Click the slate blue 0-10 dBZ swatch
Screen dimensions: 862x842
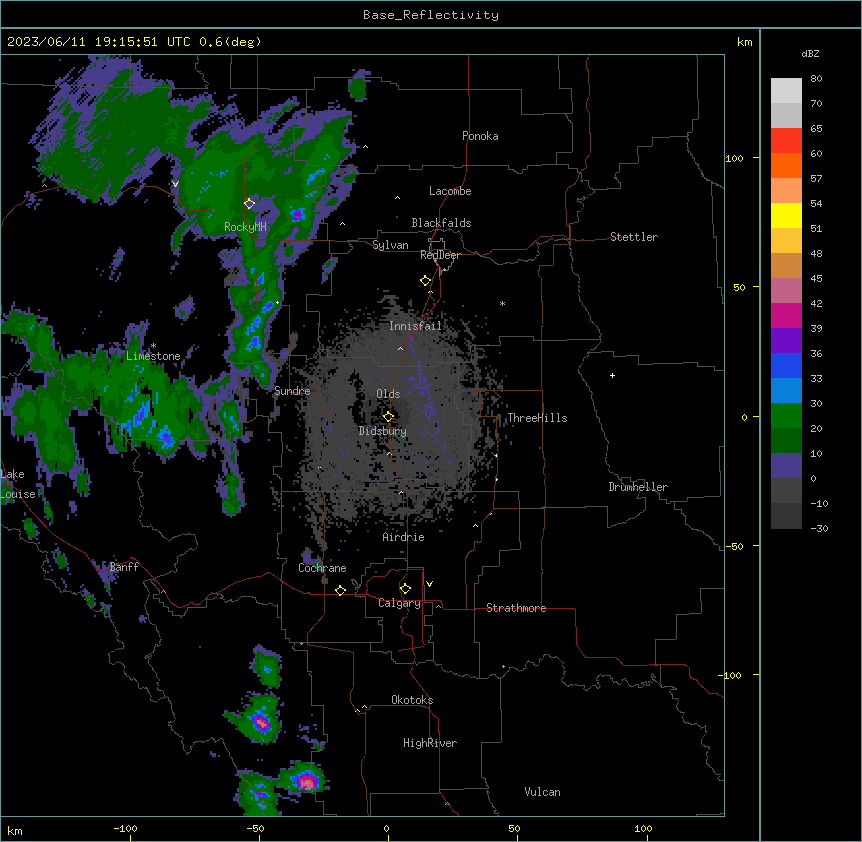tap(786, 466)
